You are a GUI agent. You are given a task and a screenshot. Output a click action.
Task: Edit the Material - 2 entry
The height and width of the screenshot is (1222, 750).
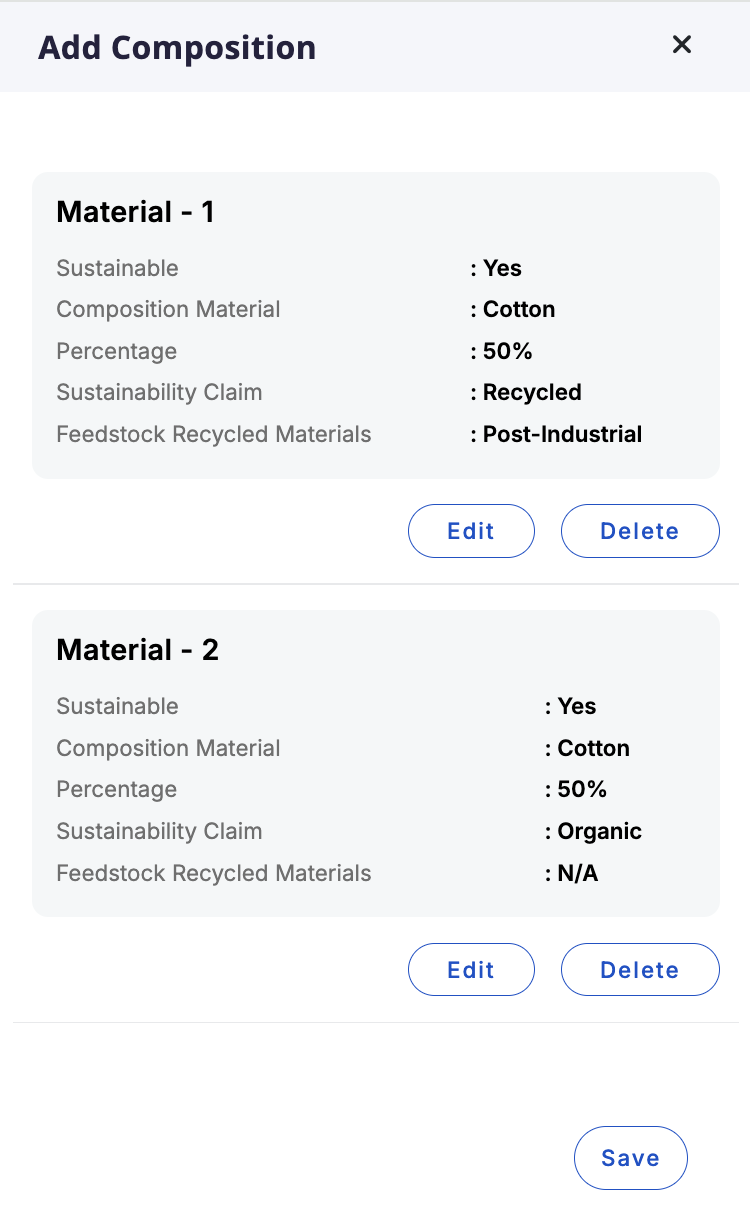point(471,970)
